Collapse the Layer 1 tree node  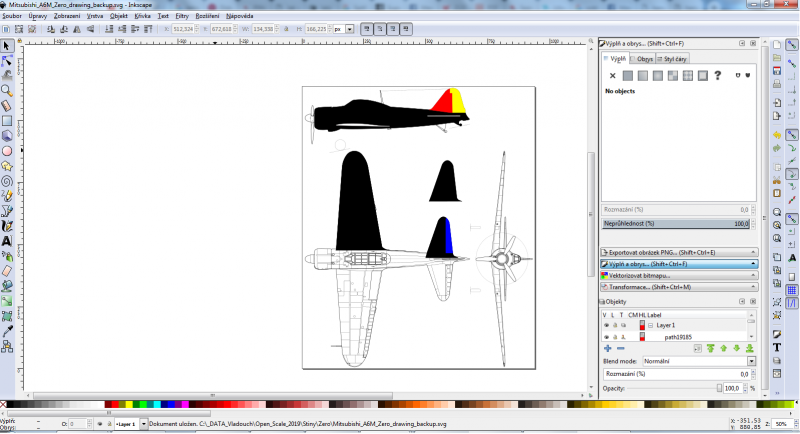tap(651, 325)
